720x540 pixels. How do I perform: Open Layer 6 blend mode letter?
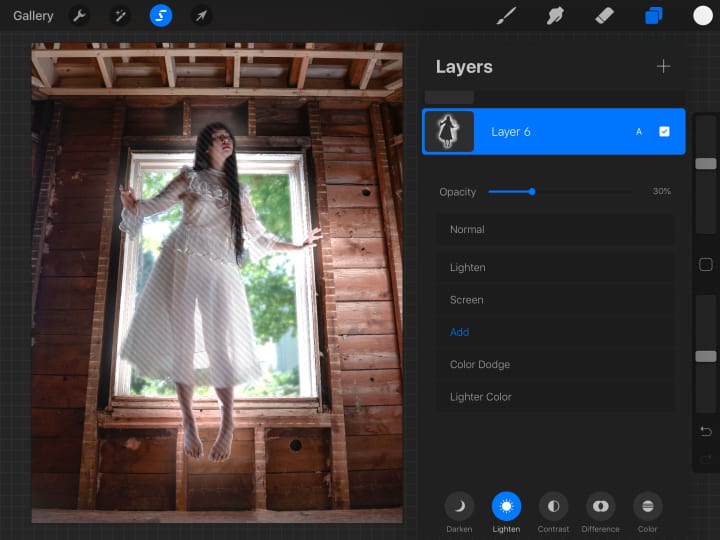(x=639, y=132)
